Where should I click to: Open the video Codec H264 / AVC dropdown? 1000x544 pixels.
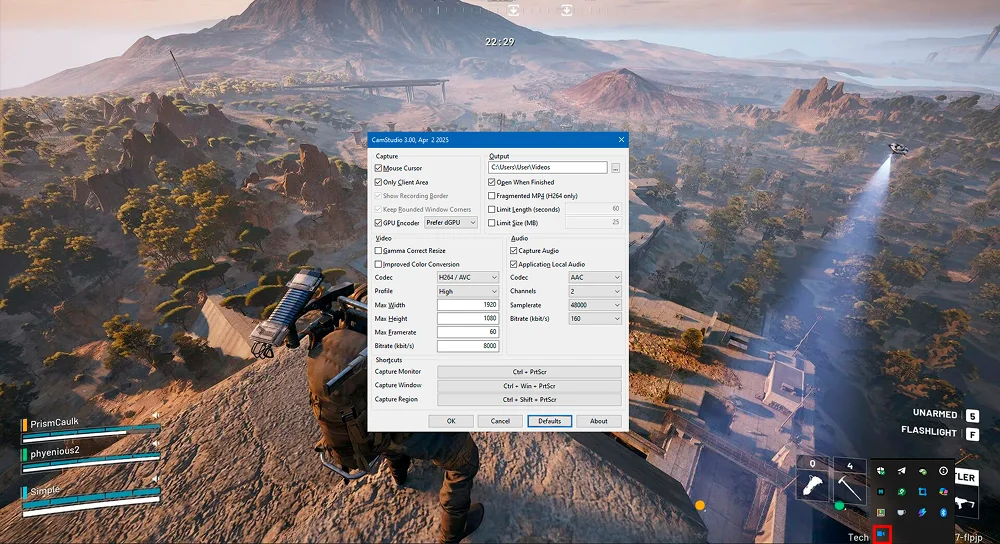[468, 277]
